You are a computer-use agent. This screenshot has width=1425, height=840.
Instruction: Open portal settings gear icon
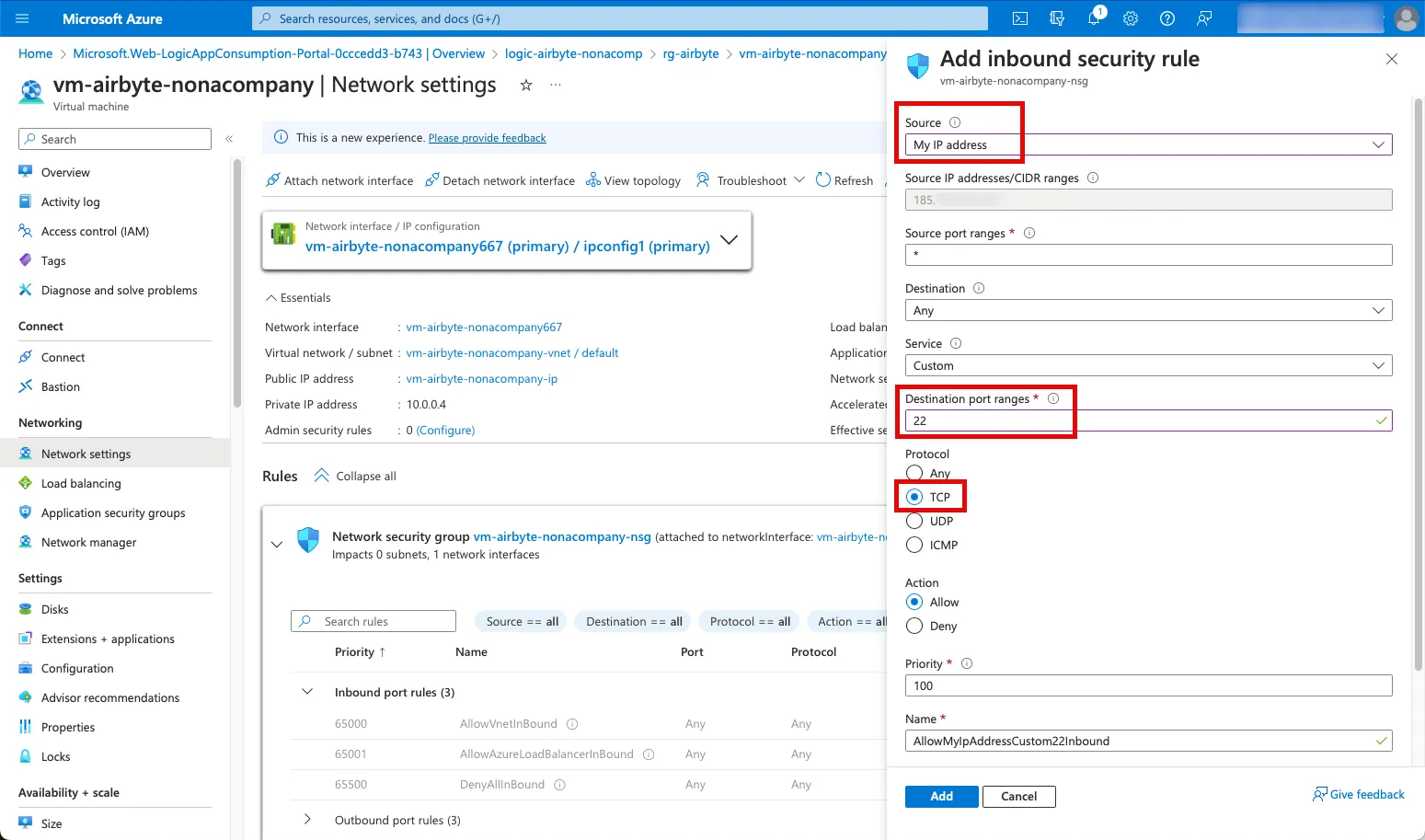1131,18
